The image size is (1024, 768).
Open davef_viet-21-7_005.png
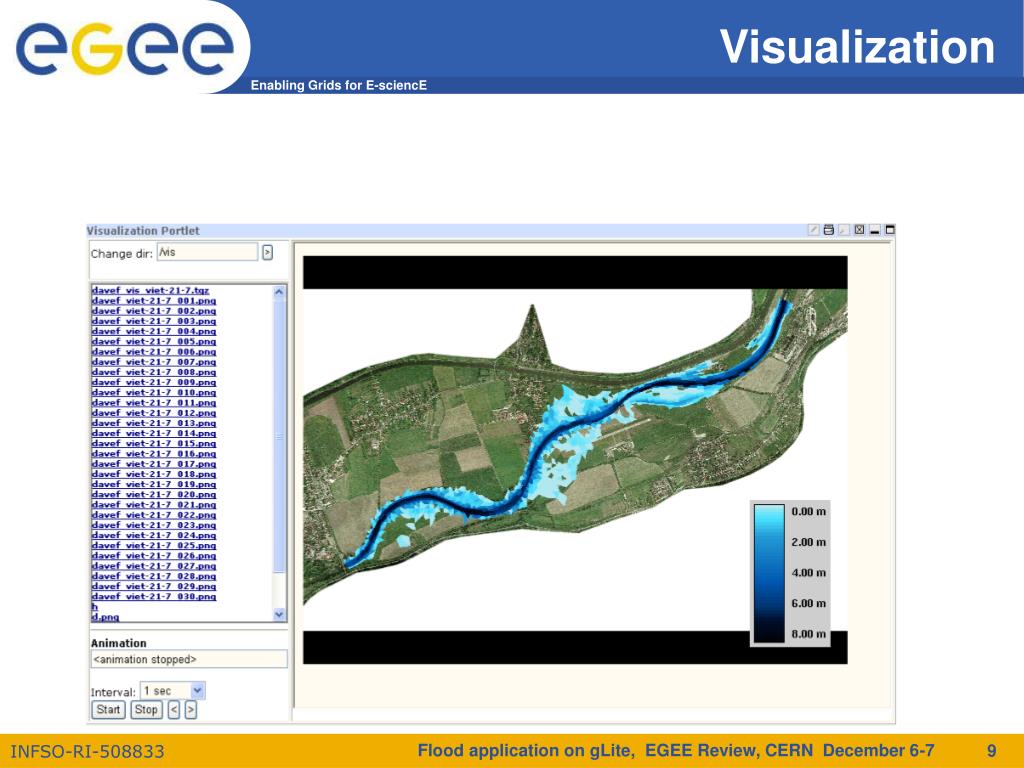(153, 342)
